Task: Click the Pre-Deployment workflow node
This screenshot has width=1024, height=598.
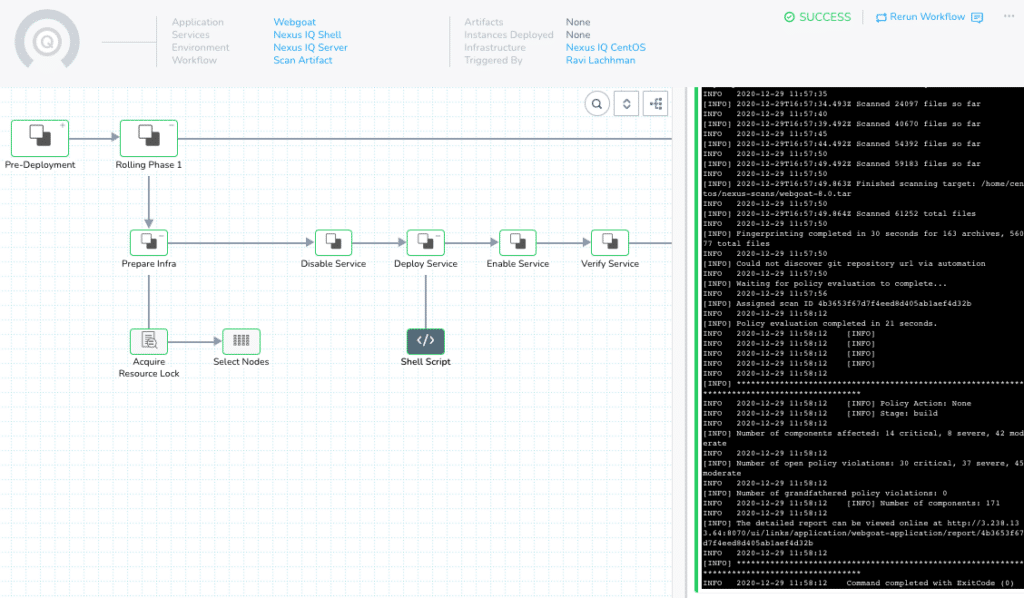Action: click(x=40, y=138)
